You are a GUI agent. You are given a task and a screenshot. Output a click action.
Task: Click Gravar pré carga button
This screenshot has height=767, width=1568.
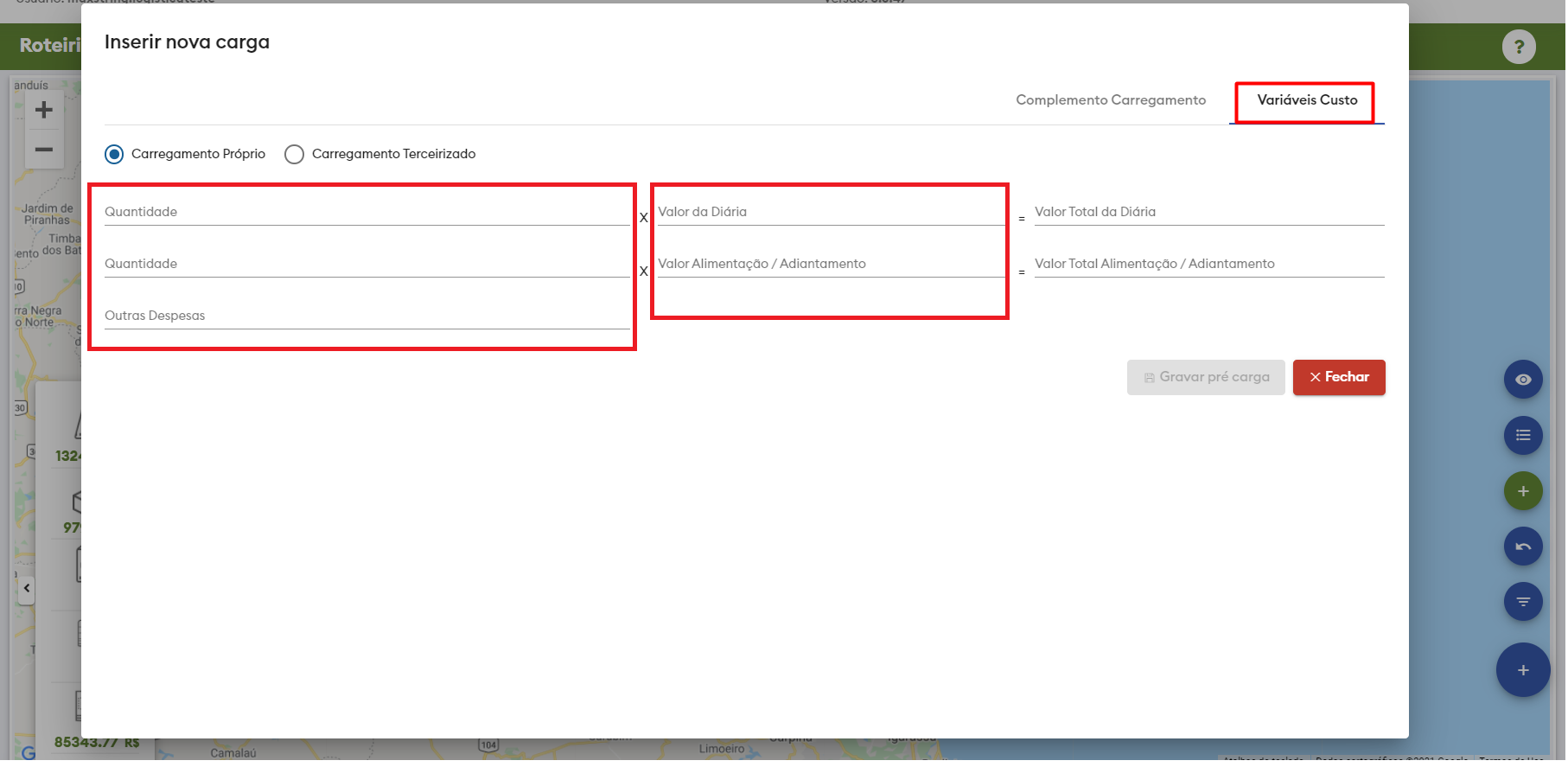point(1206,378)
